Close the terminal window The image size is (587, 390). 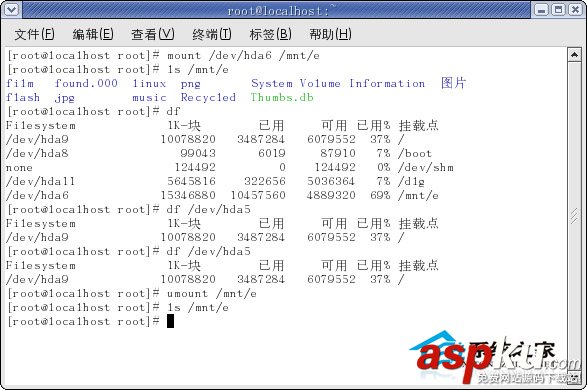575,10
